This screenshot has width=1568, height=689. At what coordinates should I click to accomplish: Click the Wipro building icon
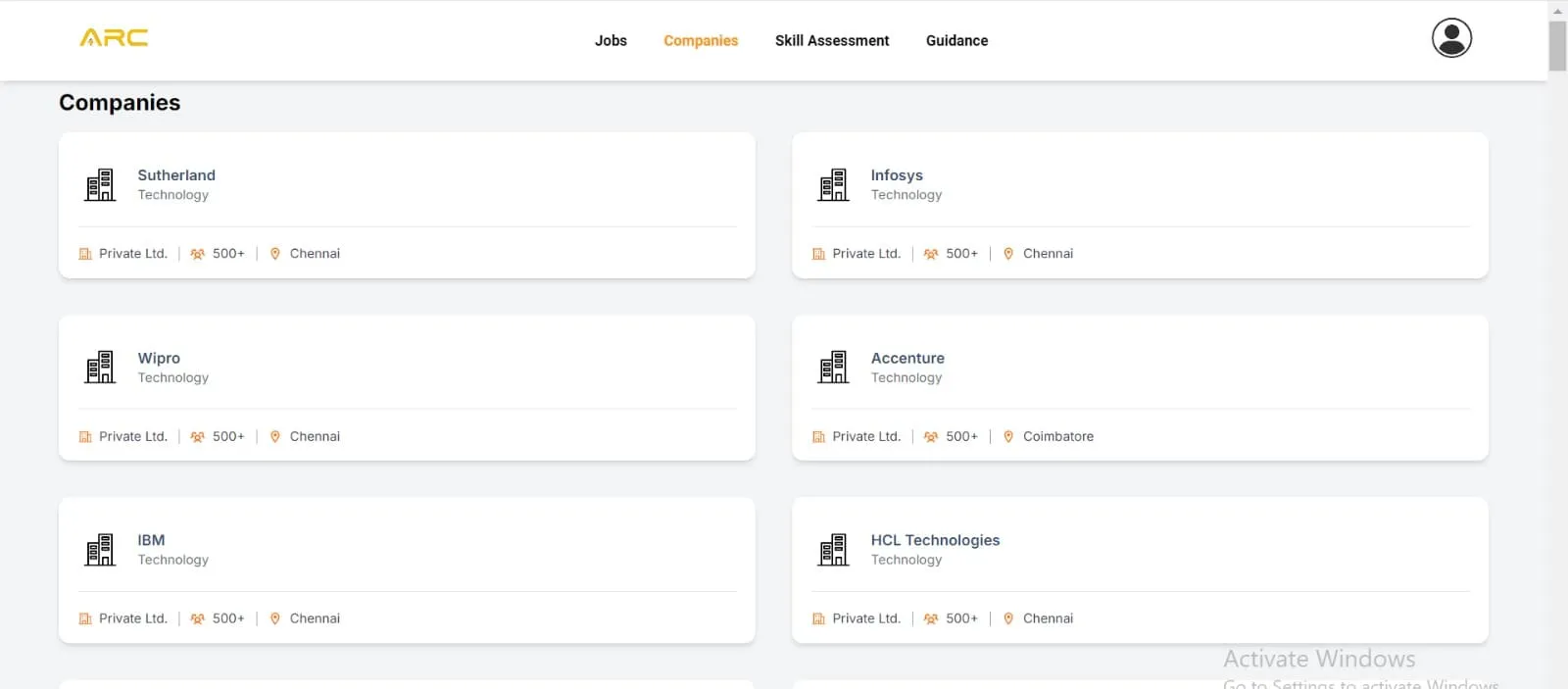pyautogui.click(x=100, y=367)
